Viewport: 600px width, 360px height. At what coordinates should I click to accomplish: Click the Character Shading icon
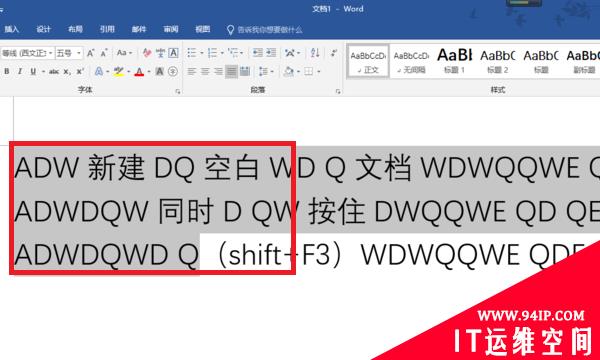click(x=160, y=72)
